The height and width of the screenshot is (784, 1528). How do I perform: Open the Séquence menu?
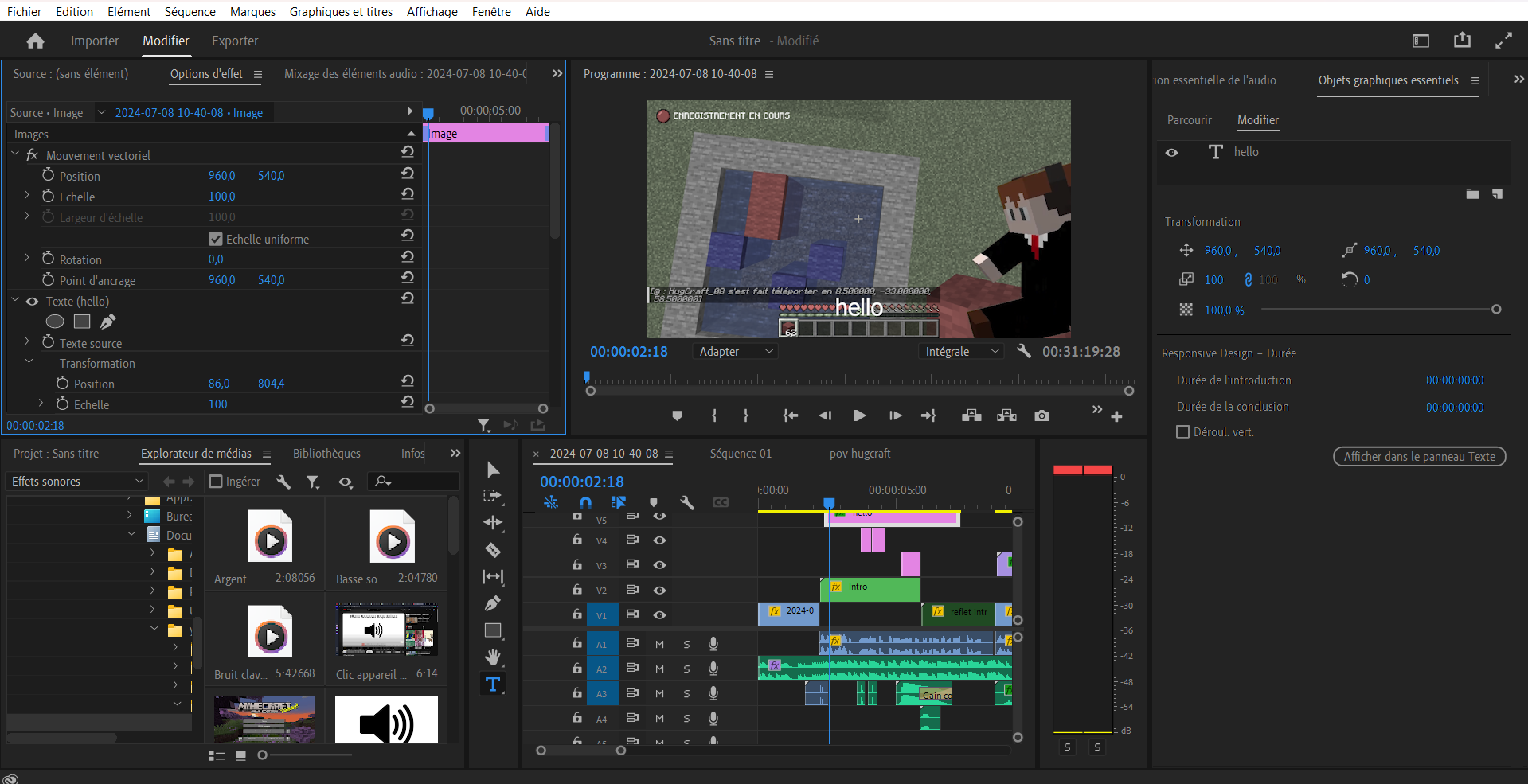pyautogui.click(x=190, y=11)
